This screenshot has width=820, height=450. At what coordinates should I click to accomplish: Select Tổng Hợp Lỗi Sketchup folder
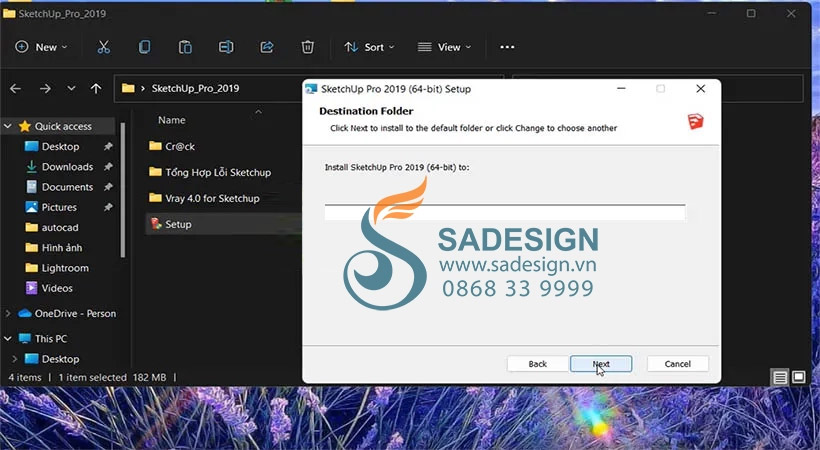click(x=218, y=172)
